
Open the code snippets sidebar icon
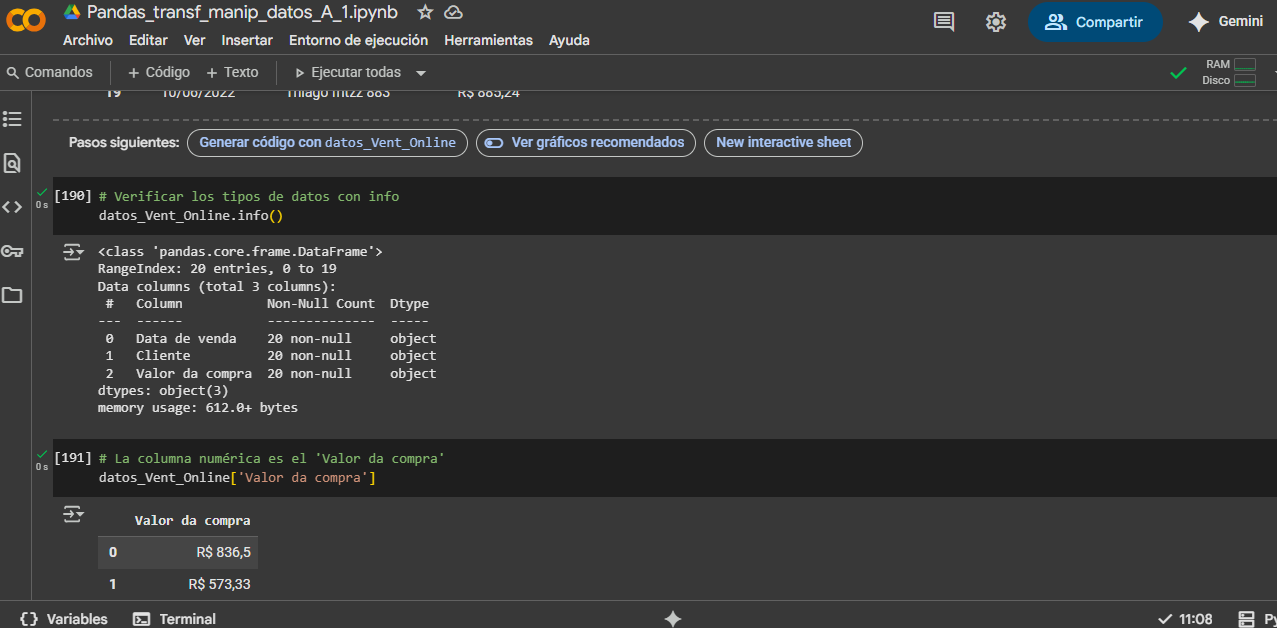point(12,207)
